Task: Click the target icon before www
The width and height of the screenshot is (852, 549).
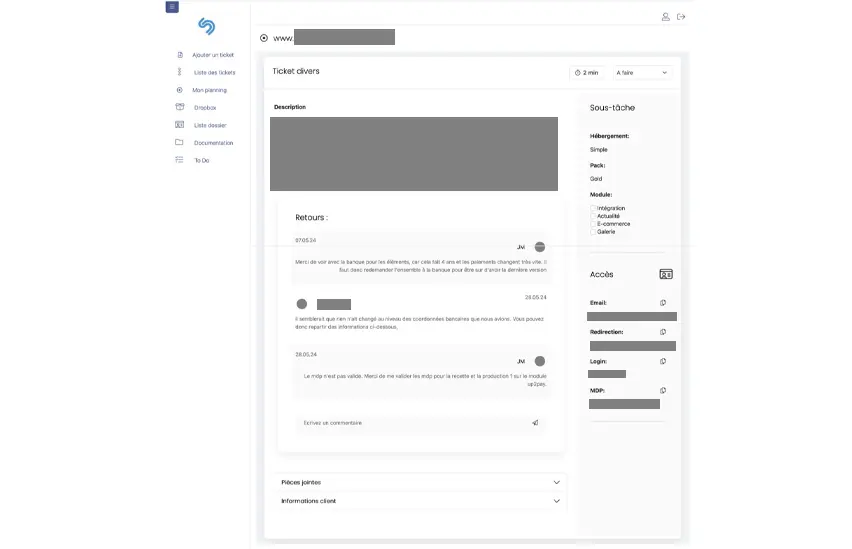Action: (x=264, y=38)
